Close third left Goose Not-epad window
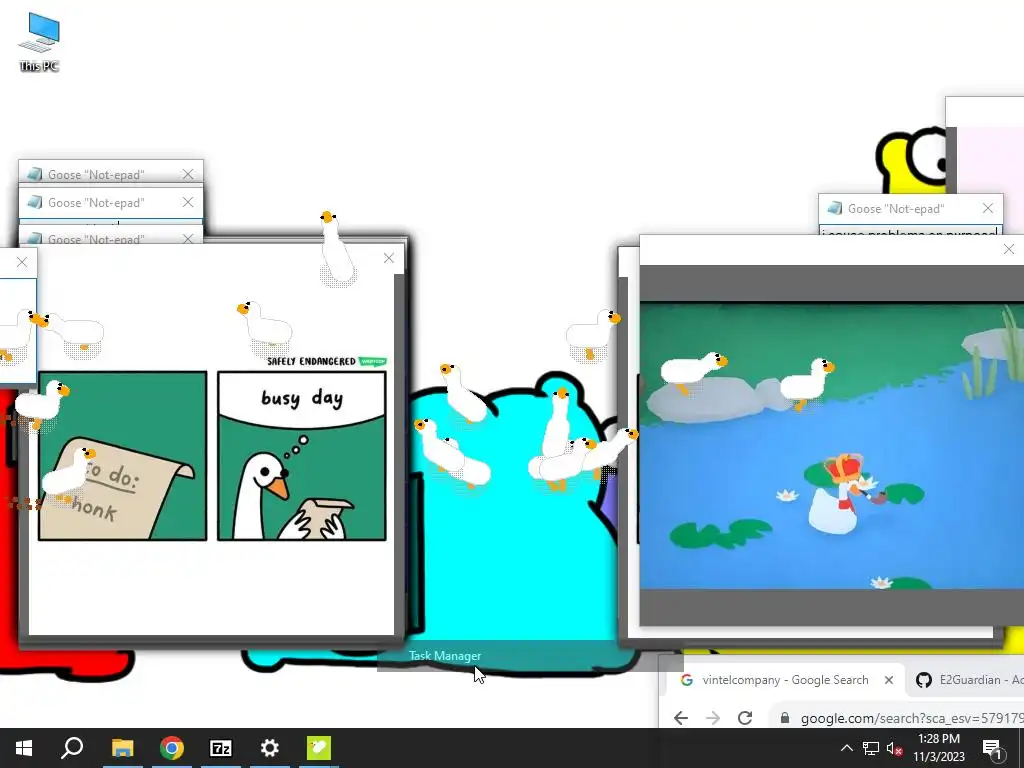This screenshot has width=1024, height=768. tap(188, 238)
